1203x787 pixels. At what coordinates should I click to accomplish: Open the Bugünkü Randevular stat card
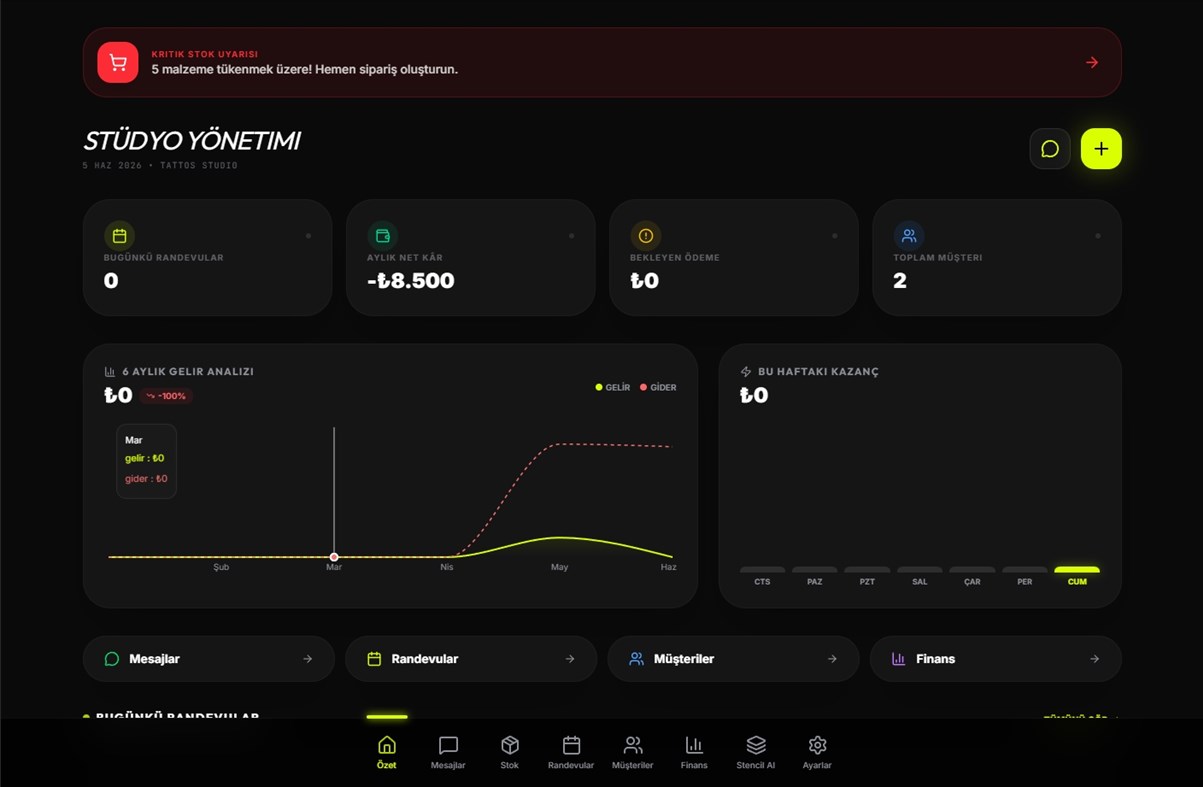208,258
